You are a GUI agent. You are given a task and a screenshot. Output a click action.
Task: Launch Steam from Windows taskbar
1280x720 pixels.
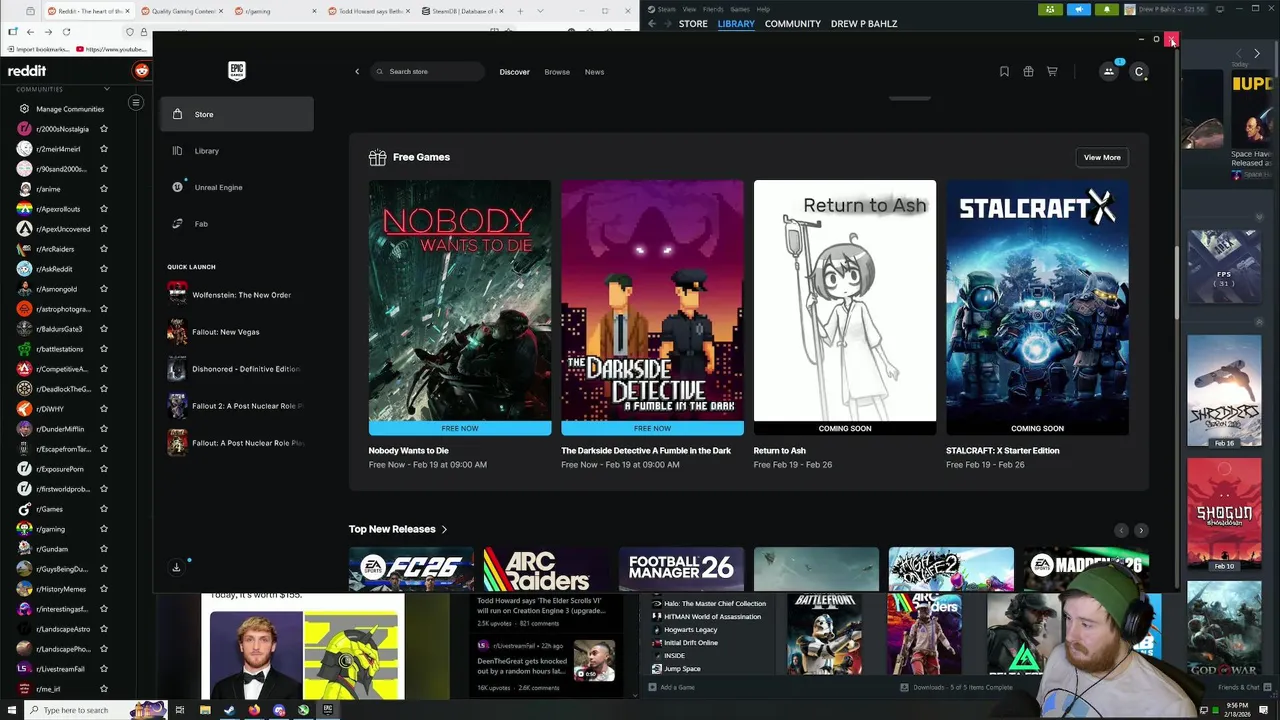tap(229, 710)
